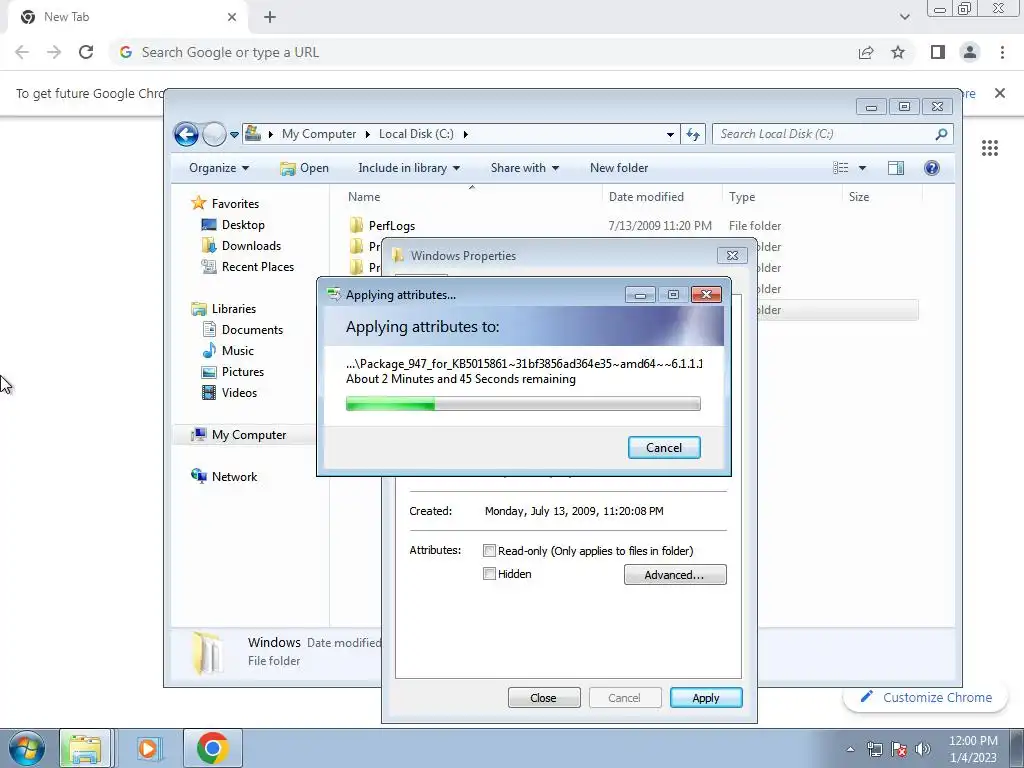This screenshot has height=768, width=1024.
Task: Open Google apps grid icon
Action: click(990, 148)
